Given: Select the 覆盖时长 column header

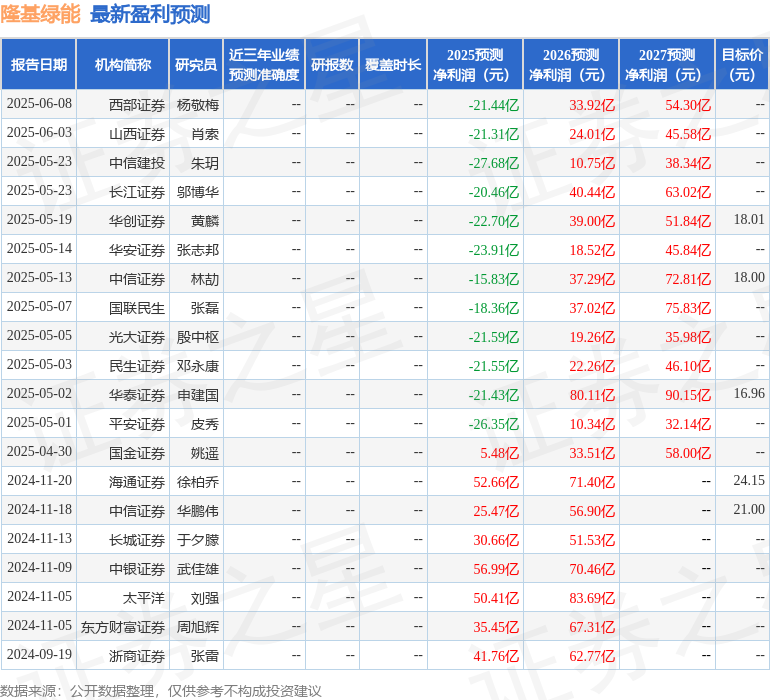Looking at the screenshot, I should point(393,65).
